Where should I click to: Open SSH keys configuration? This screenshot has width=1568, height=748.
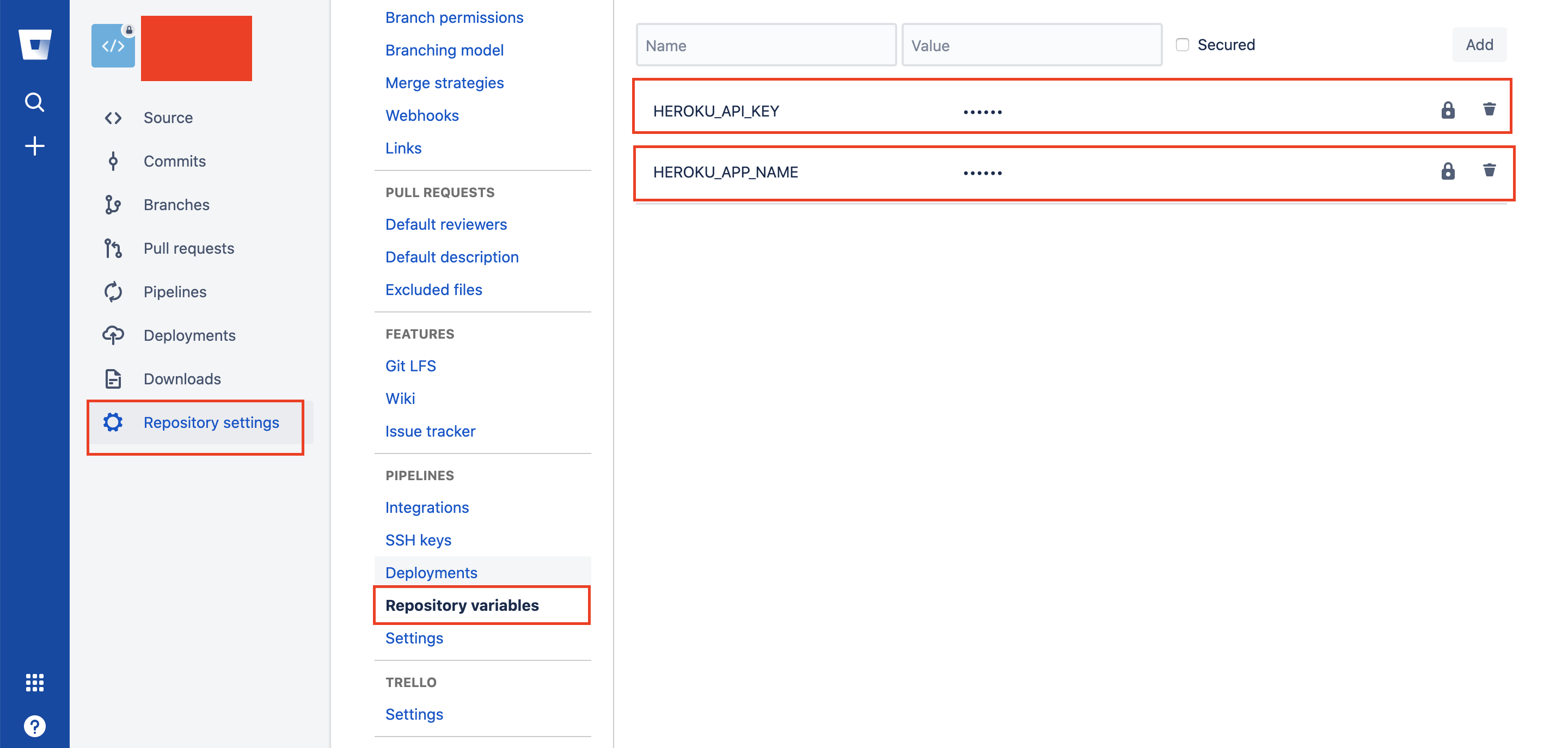click(418, 539)
